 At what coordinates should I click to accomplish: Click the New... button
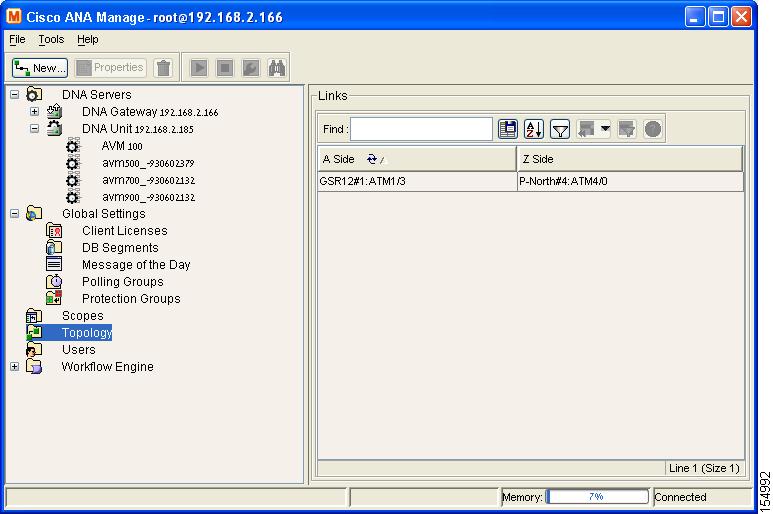39,68
